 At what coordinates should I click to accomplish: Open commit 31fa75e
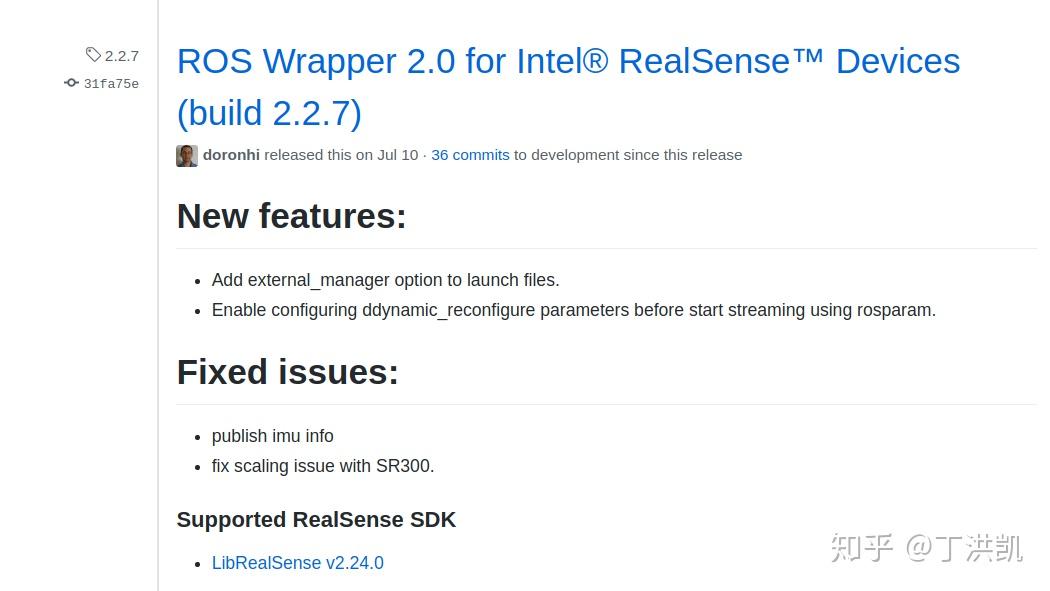point(111,84)
